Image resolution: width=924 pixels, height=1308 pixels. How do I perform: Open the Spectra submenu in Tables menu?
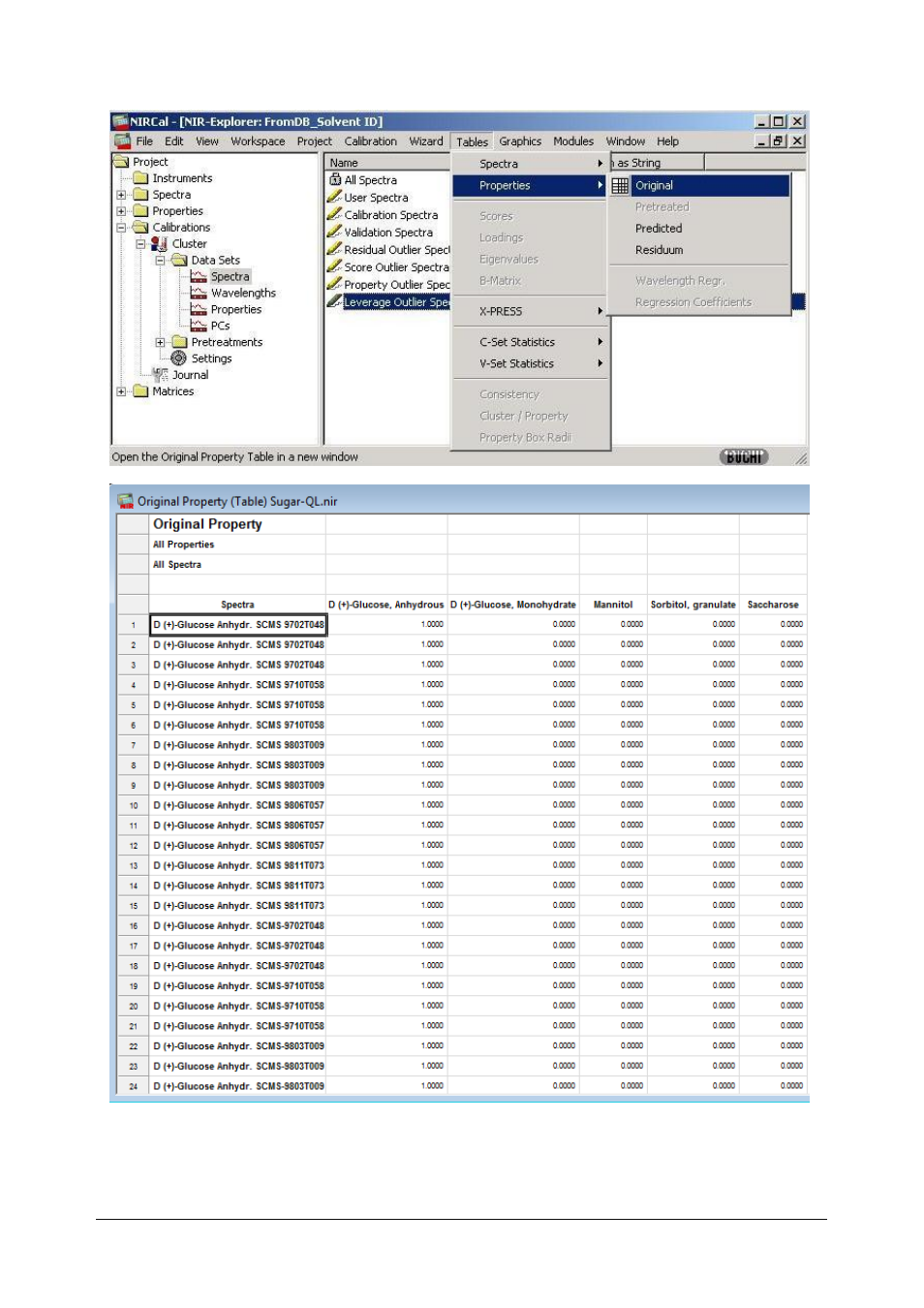531,164
